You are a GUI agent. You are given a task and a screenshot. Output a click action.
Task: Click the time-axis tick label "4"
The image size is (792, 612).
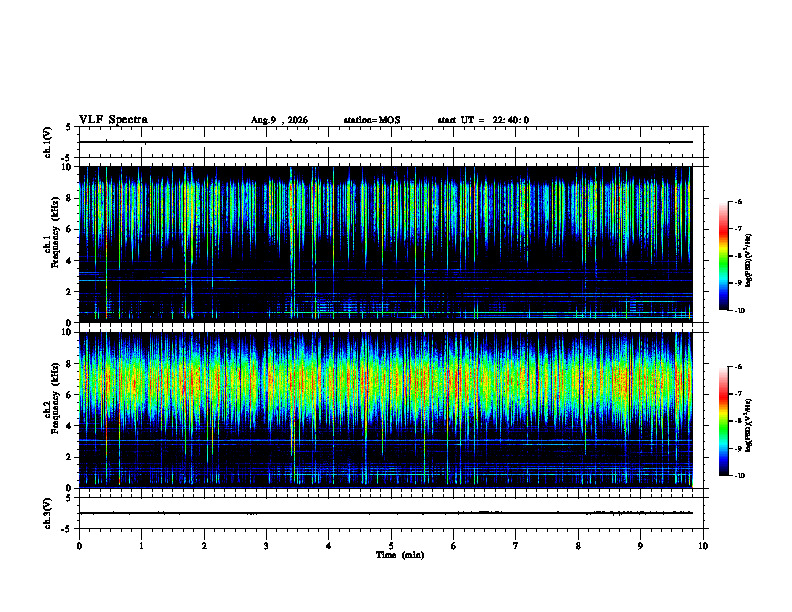pyautogui.click(x=329, y=546)
